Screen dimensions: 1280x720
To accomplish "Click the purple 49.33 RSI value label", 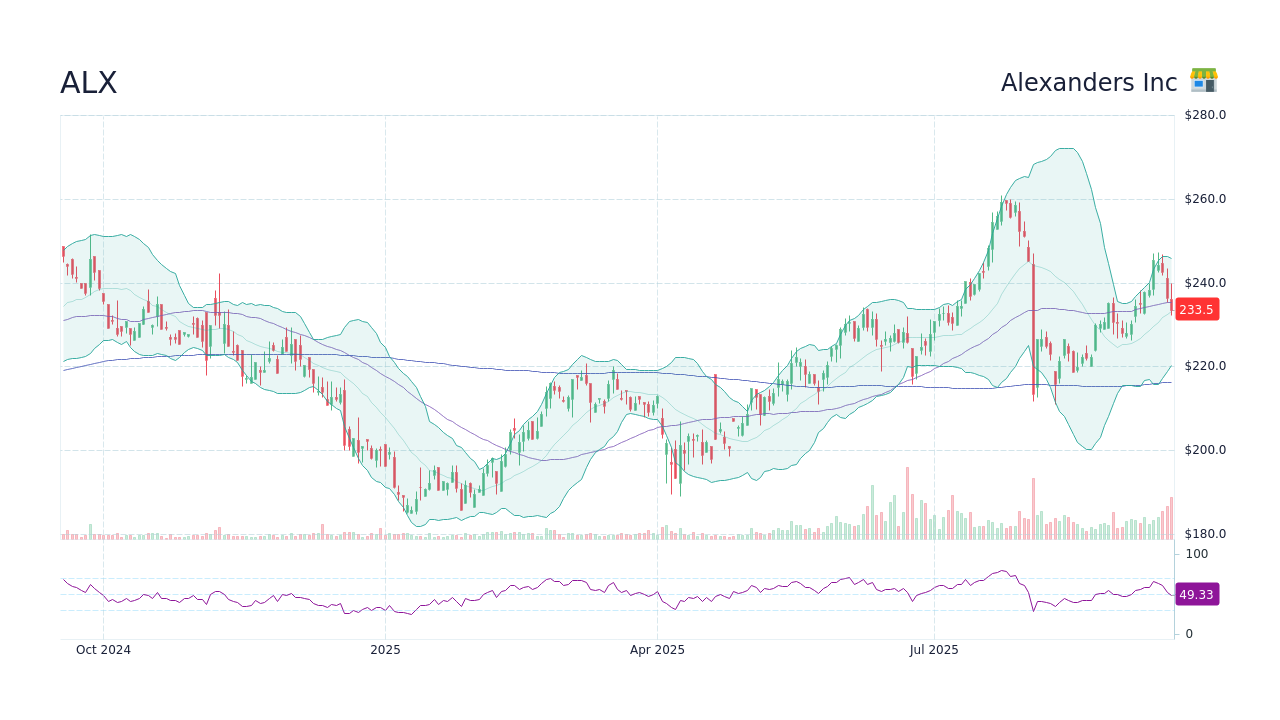I will click(1196, 594).
